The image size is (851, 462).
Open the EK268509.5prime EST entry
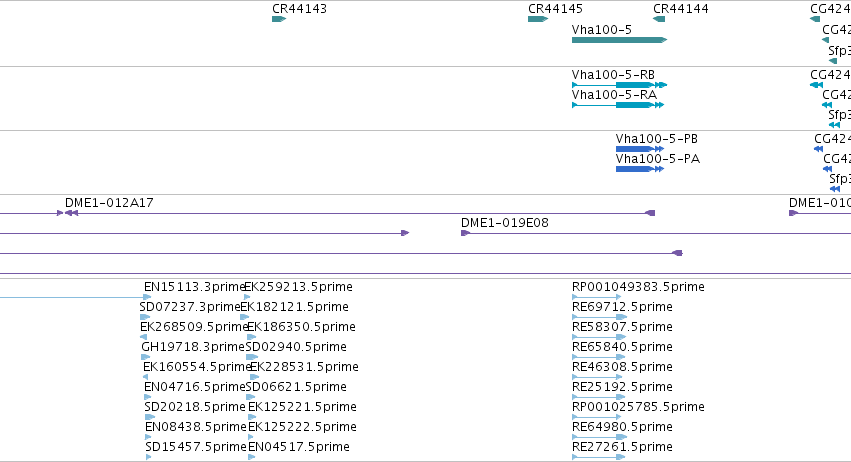point(194,327)
